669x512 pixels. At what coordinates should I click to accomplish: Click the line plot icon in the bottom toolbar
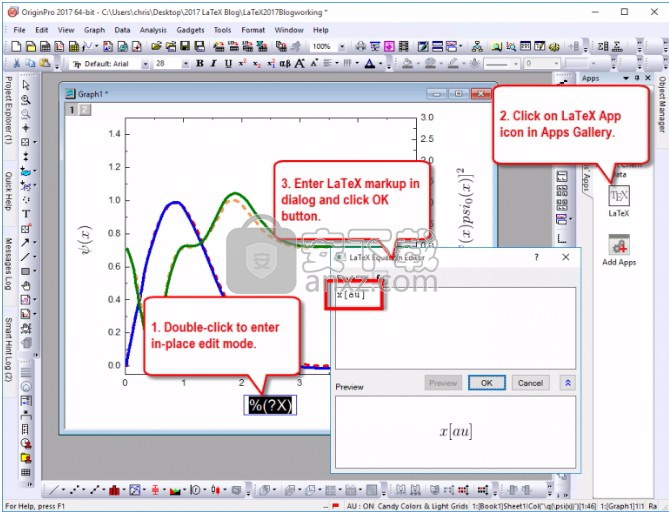pos(54,490)
